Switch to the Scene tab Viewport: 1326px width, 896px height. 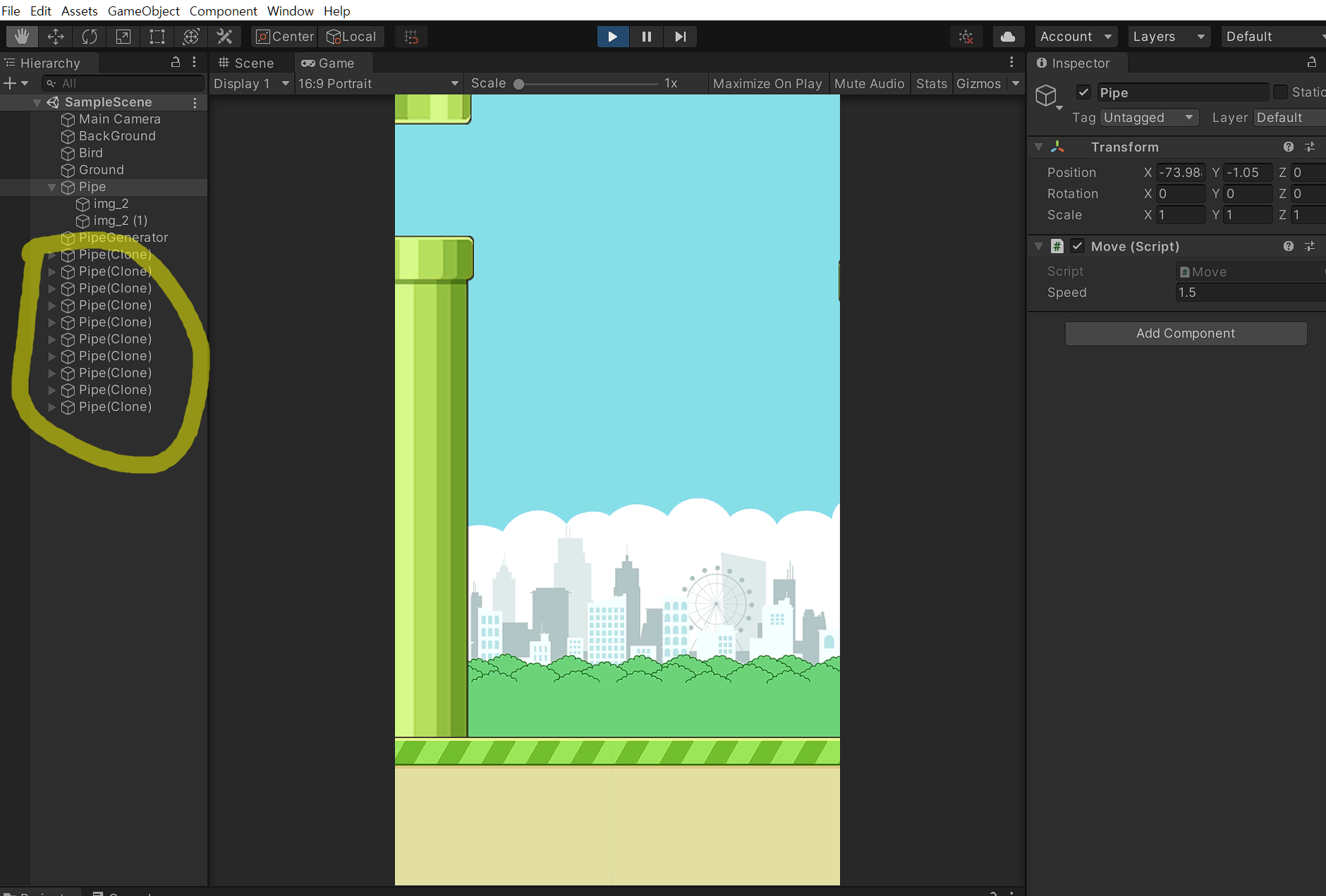click(x=246, y=63)
